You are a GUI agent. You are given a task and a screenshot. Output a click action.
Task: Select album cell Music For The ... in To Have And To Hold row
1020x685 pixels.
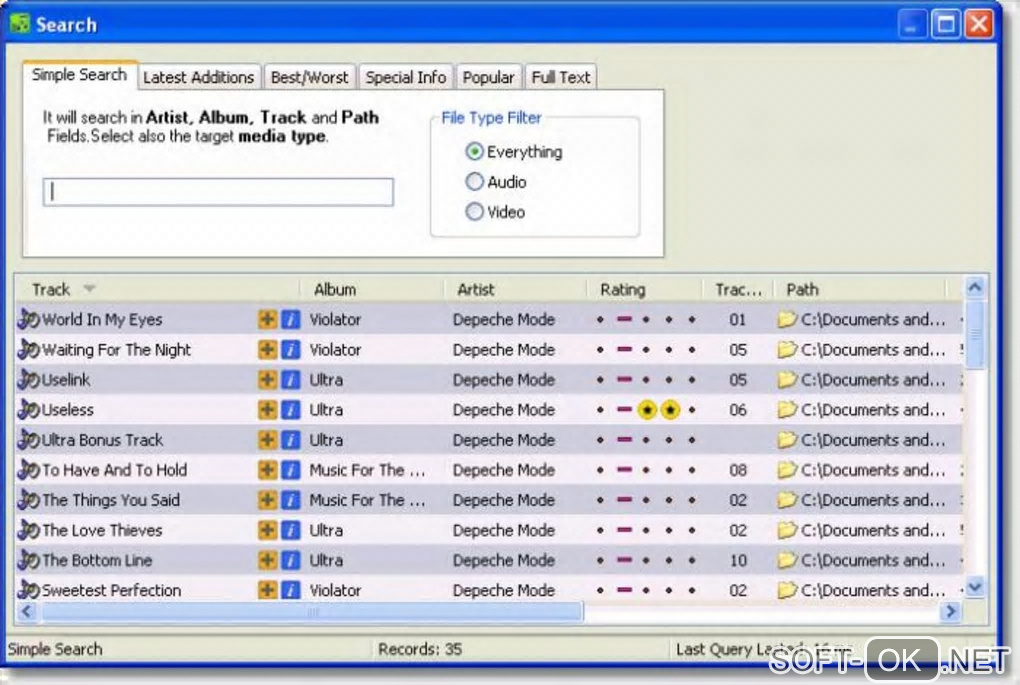(367, 470)
